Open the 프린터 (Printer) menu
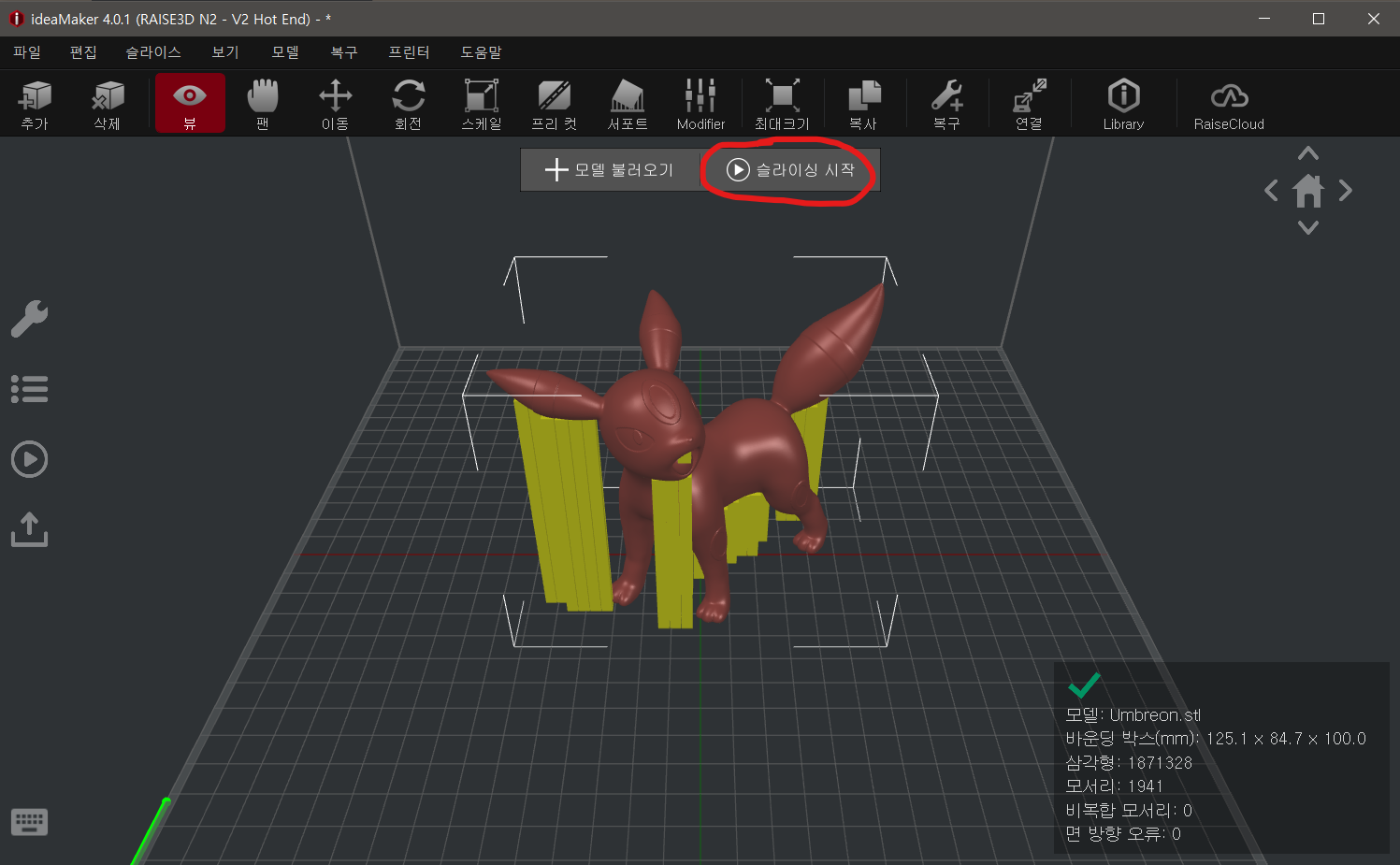The image size is (1400, 865). click(x=409, y=52)
